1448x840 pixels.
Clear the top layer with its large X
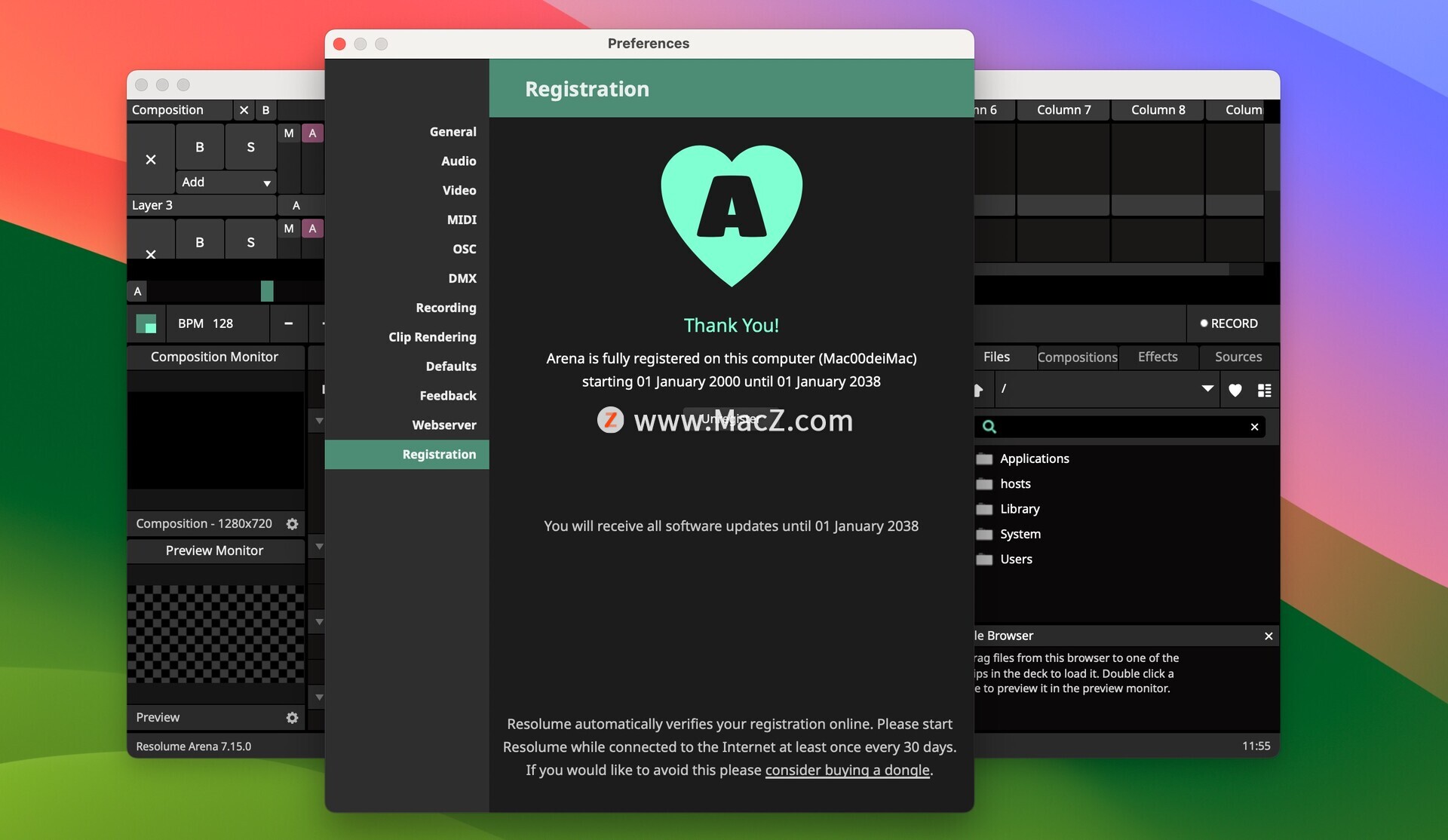(151, 159)
